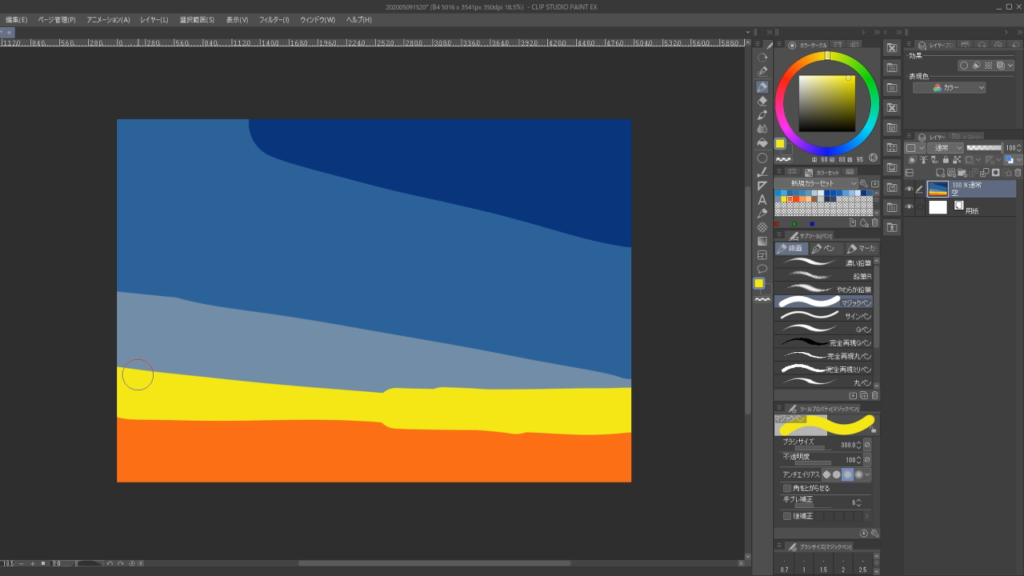Open the フィルター(I) menu
The image size is (1024, 576).
(x=274, y=20)
